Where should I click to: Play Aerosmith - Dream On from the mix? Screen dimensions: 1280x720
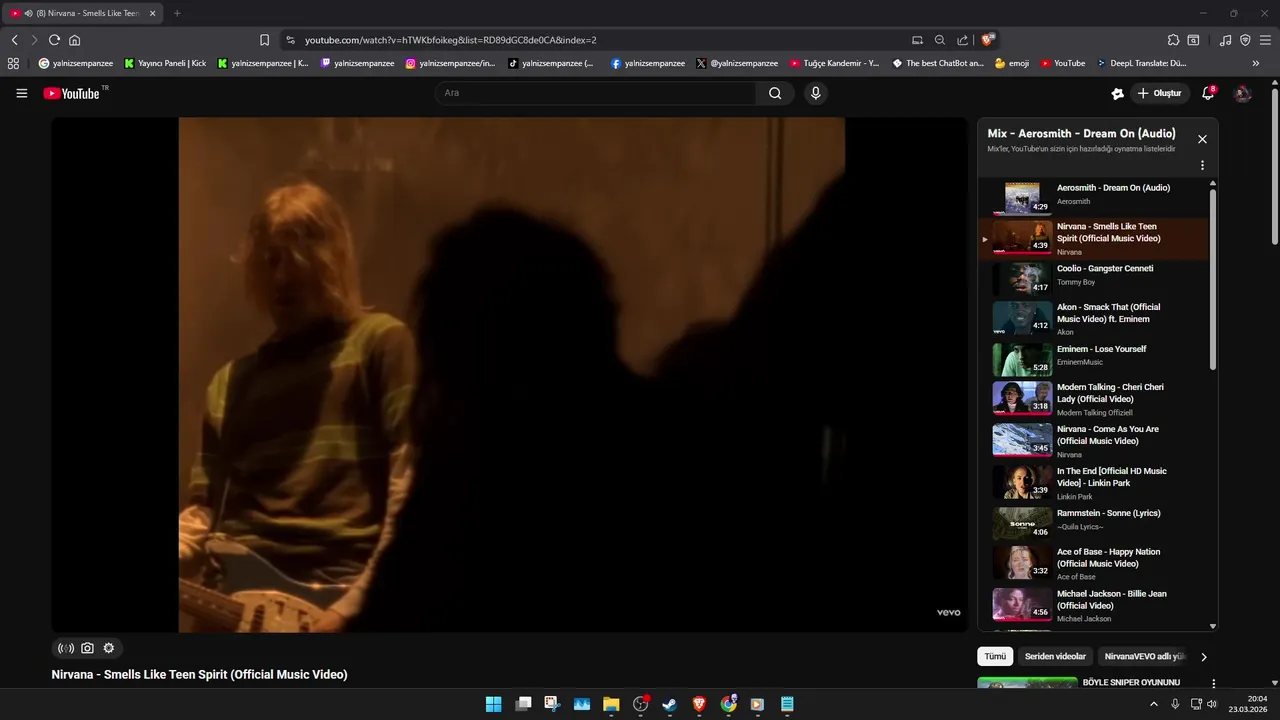[x=1093, y=197]
